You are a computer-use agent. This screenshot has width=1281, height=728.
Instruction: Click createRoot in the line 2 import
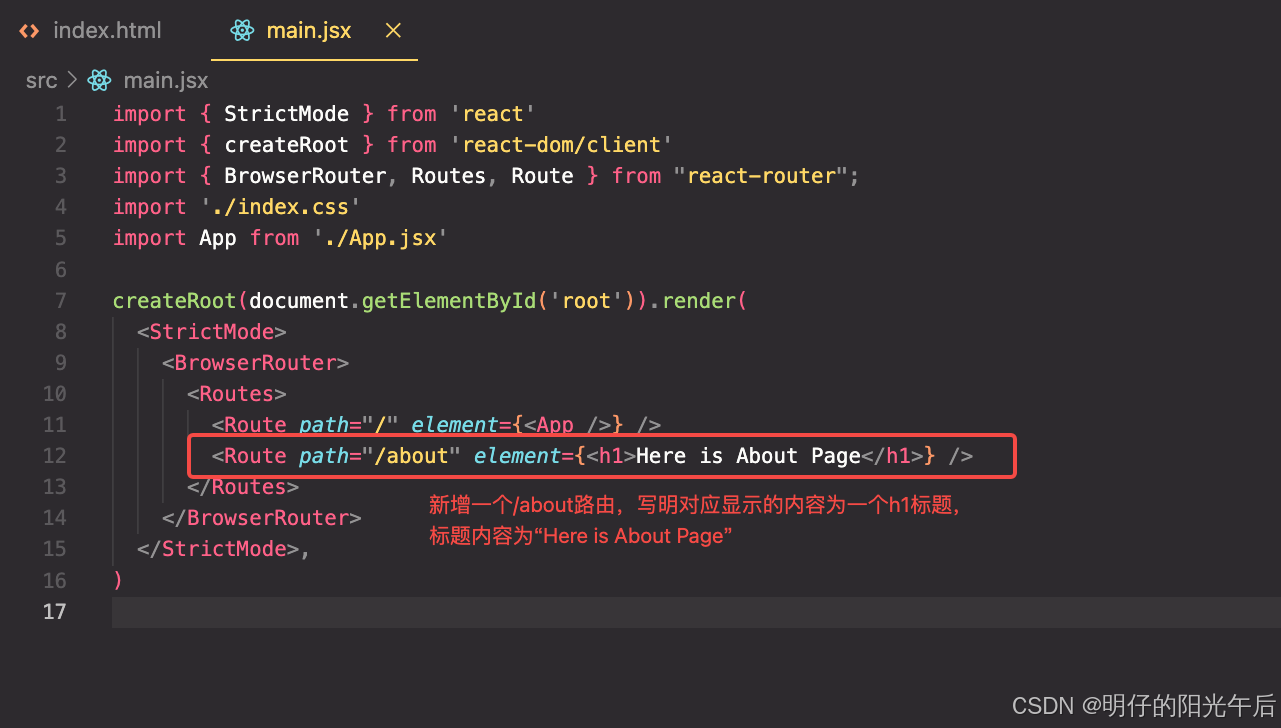click(286, 145)
